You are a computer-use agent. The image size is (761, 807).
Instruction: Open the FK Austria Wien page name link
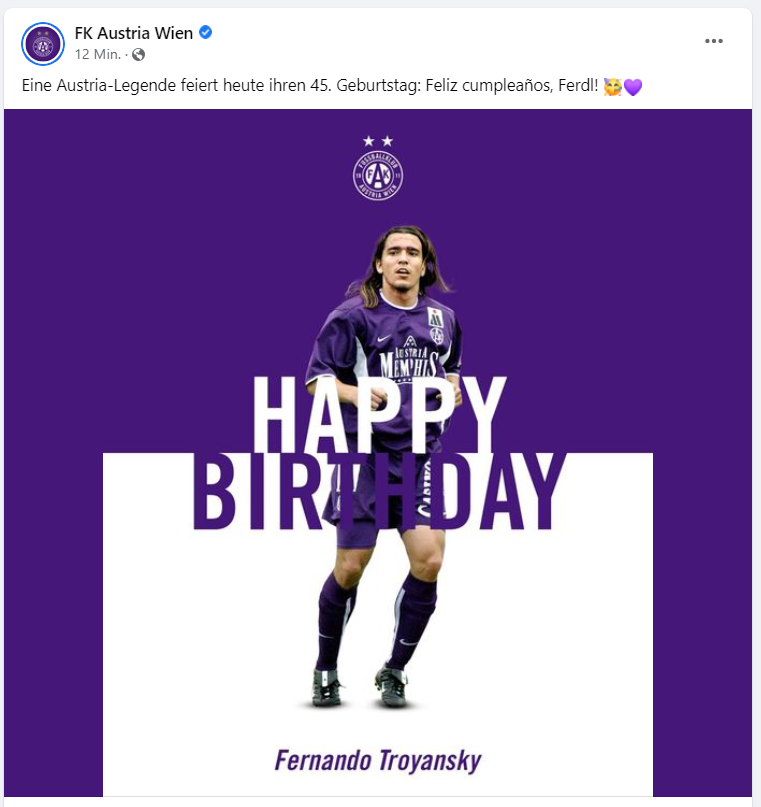133,33
